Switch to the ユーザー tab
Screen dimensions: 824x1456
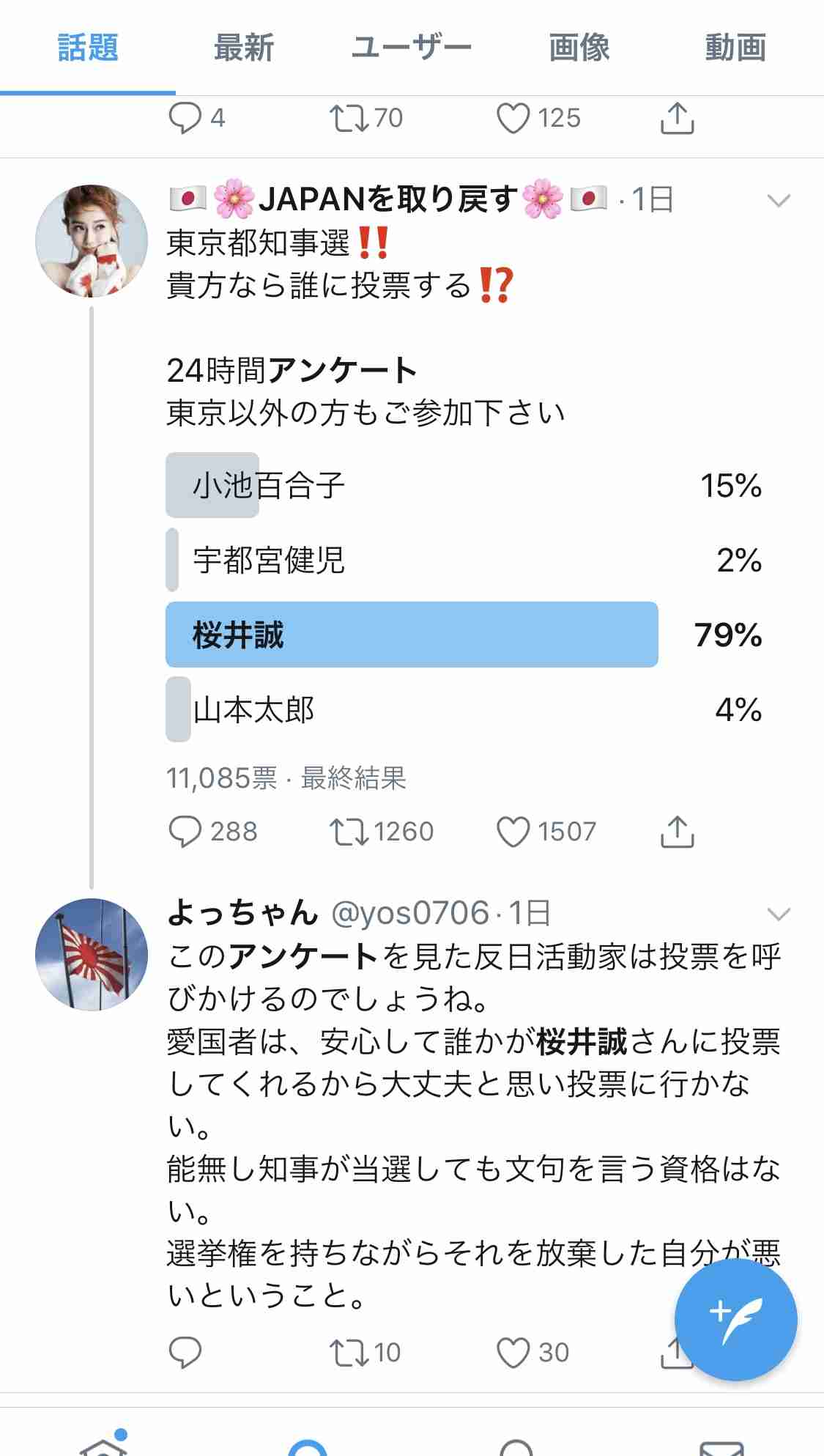412,48
